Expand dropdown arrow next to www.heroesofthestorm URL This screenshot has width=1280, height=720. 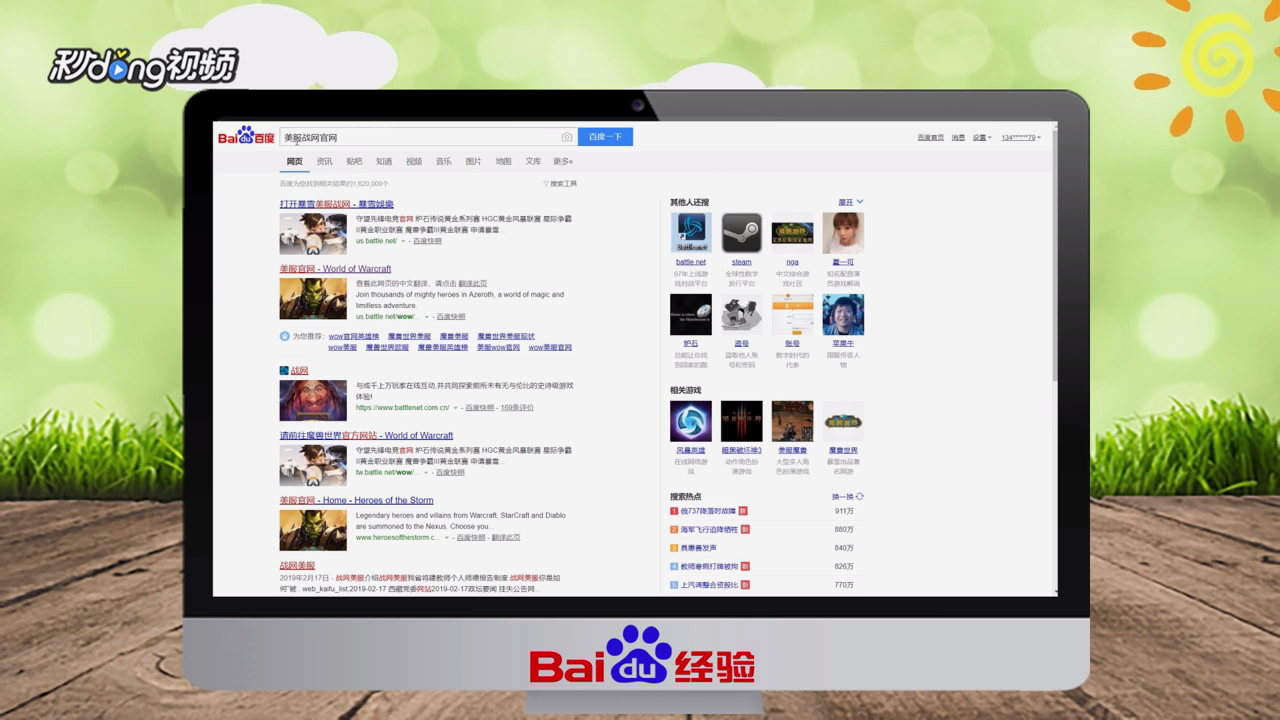[447, 538]
